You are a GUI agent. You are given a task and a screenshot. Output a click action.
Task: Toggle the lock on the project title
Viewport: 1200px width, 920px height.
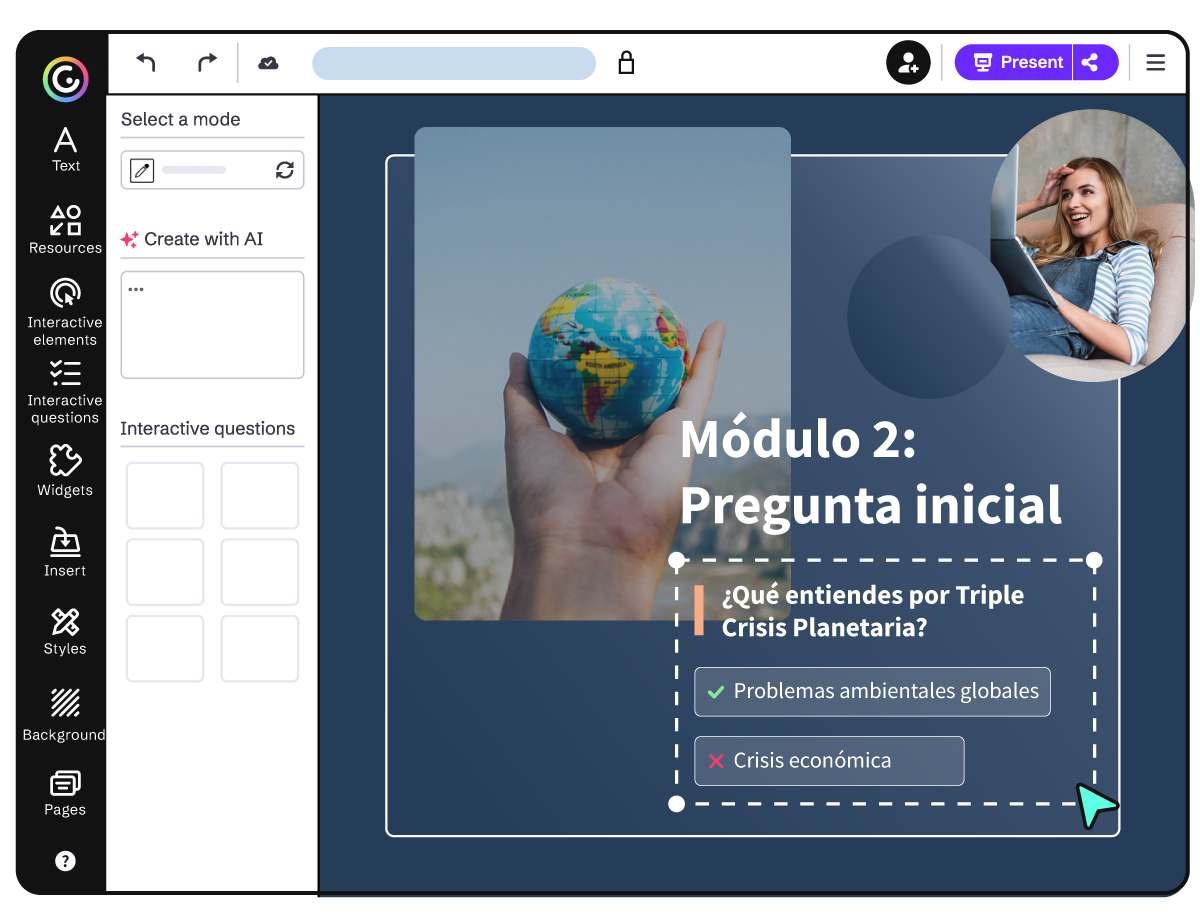627,62
